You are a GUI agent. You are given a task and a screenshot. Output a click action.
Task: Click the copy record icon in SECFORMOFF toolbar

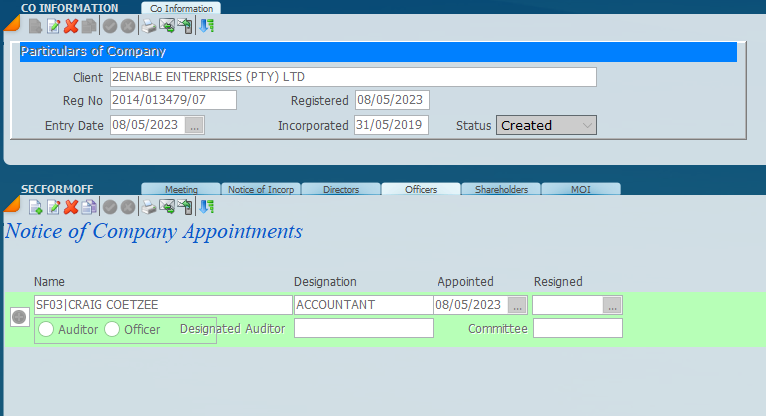pyautogui.click(x=89, y=207)
